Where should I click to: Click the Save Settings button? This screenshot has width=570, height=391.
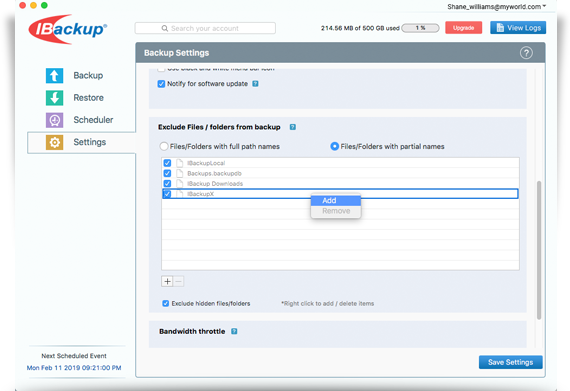(x=510, y=362)
